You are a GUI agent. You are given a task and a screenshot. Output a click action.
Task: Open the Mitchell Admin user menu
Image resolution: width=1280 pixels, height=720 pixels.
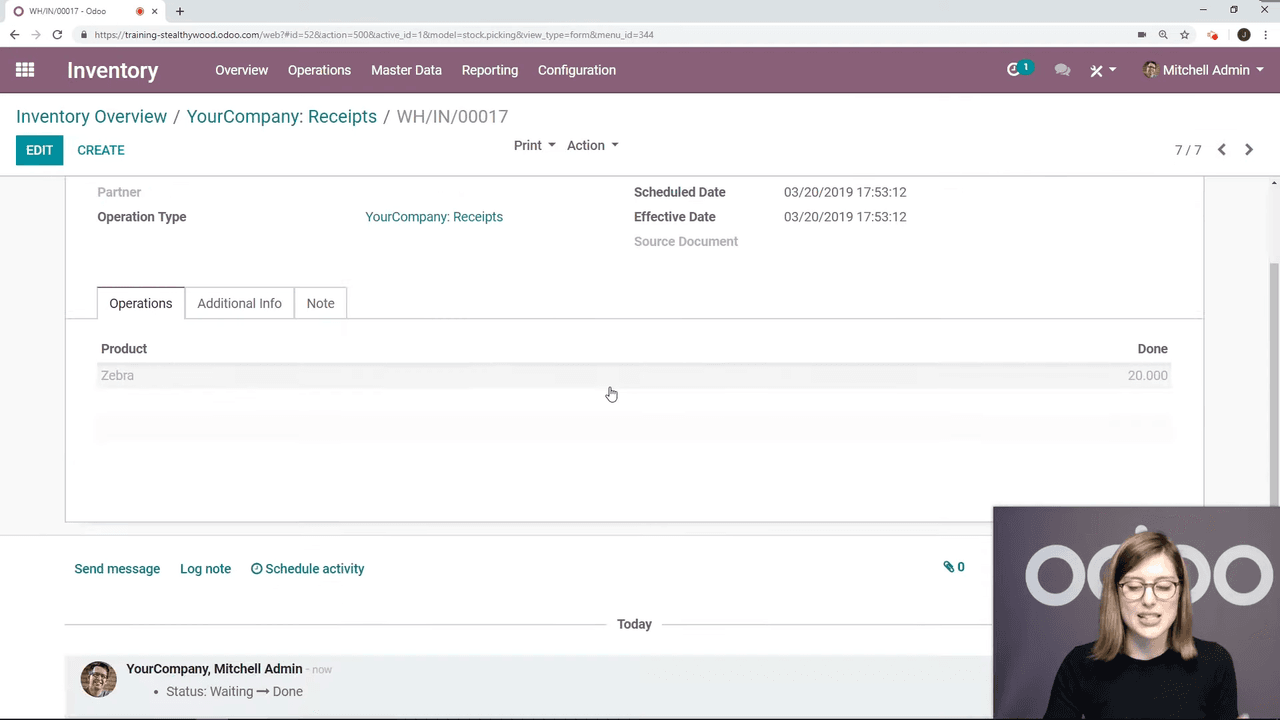tap(1204, 70)
